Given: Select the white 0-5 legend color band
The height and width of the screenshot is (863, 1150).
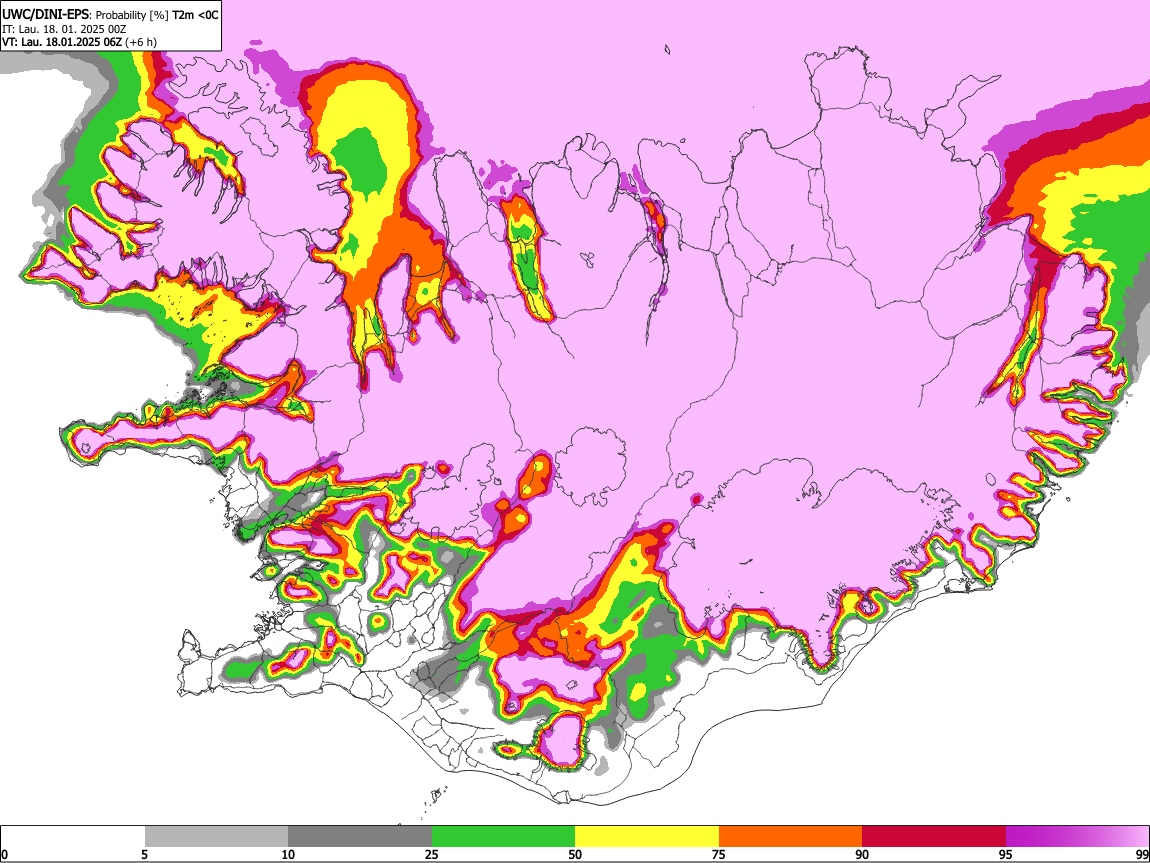Looking at the screenshot, I should pyautogui.click(x=73, y=836).
